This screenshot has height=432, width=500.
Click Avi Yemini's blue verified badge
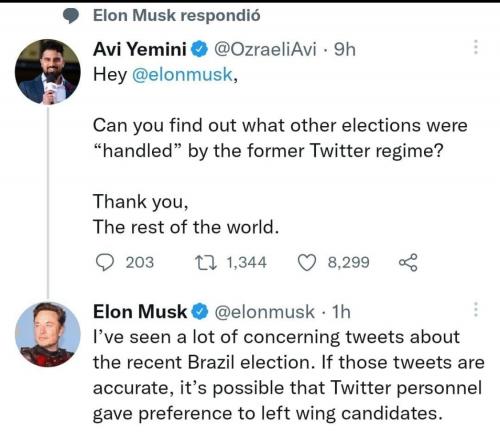point(199,50)
